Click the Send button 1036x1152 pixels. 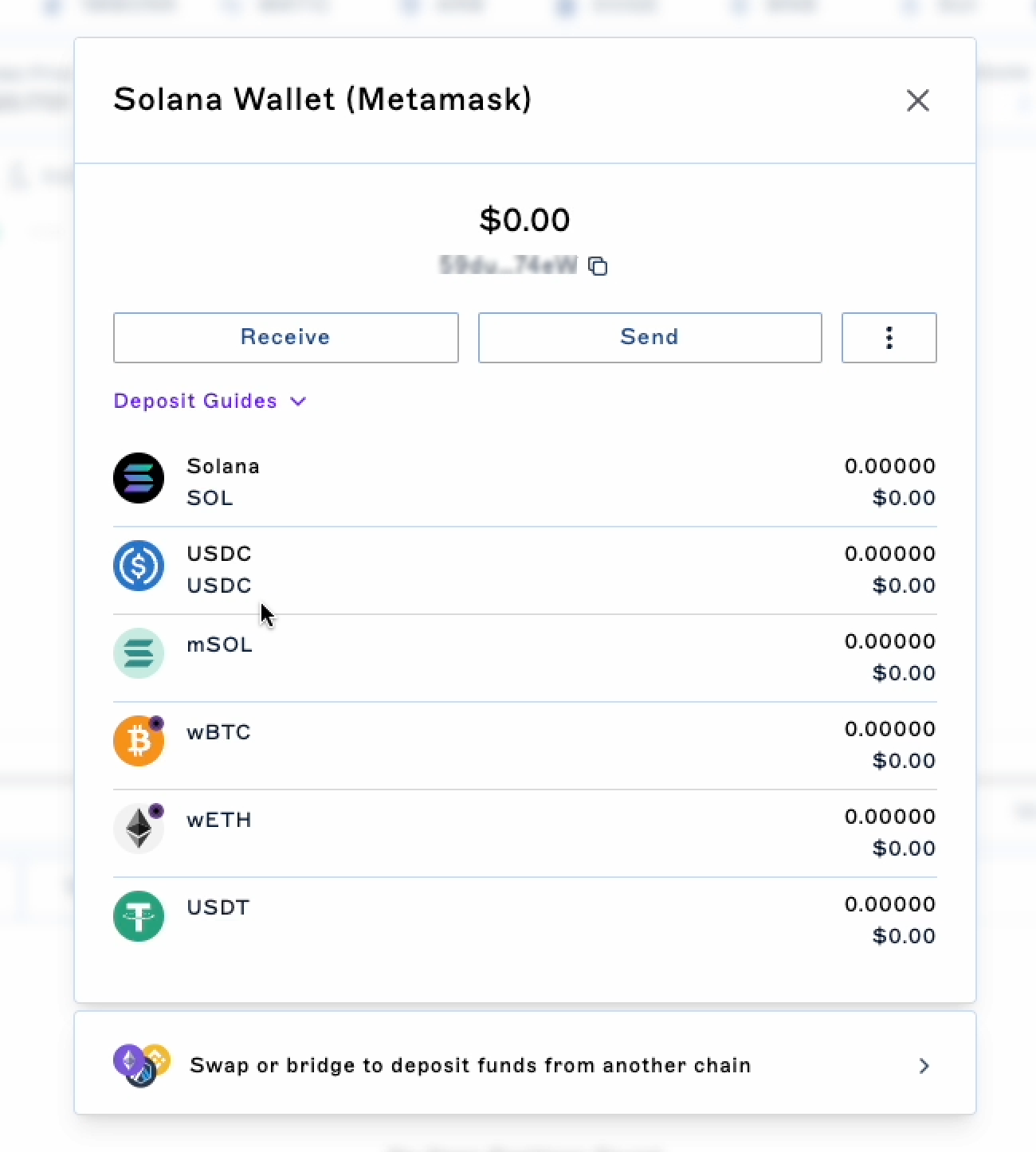pos(650,338)
